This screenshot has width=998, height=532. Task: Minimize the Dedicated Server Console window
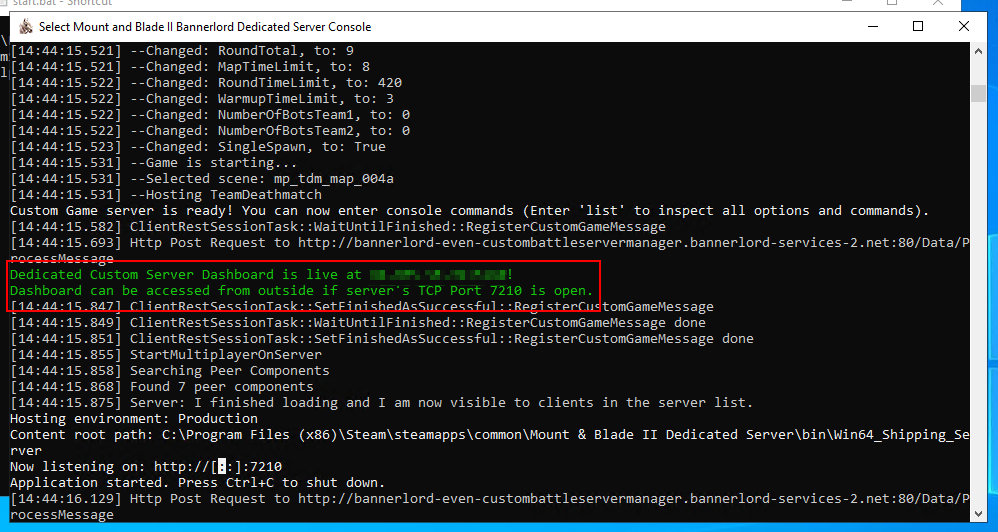click(873, 26)
